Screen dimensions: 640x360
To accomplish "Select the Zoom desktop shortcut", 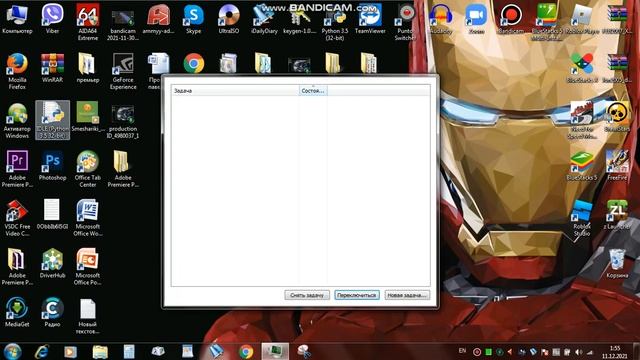I will [476, 19].
